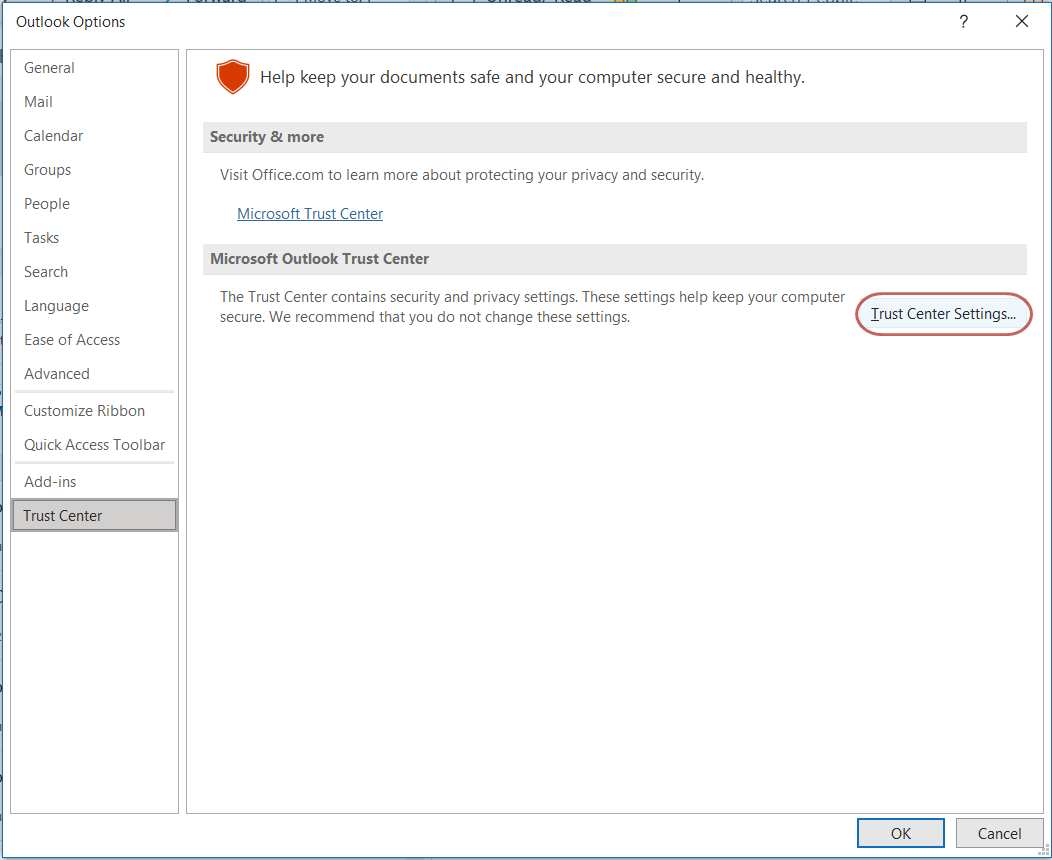
Task: Click the Help question mark icon
Action: click(963, 21)
